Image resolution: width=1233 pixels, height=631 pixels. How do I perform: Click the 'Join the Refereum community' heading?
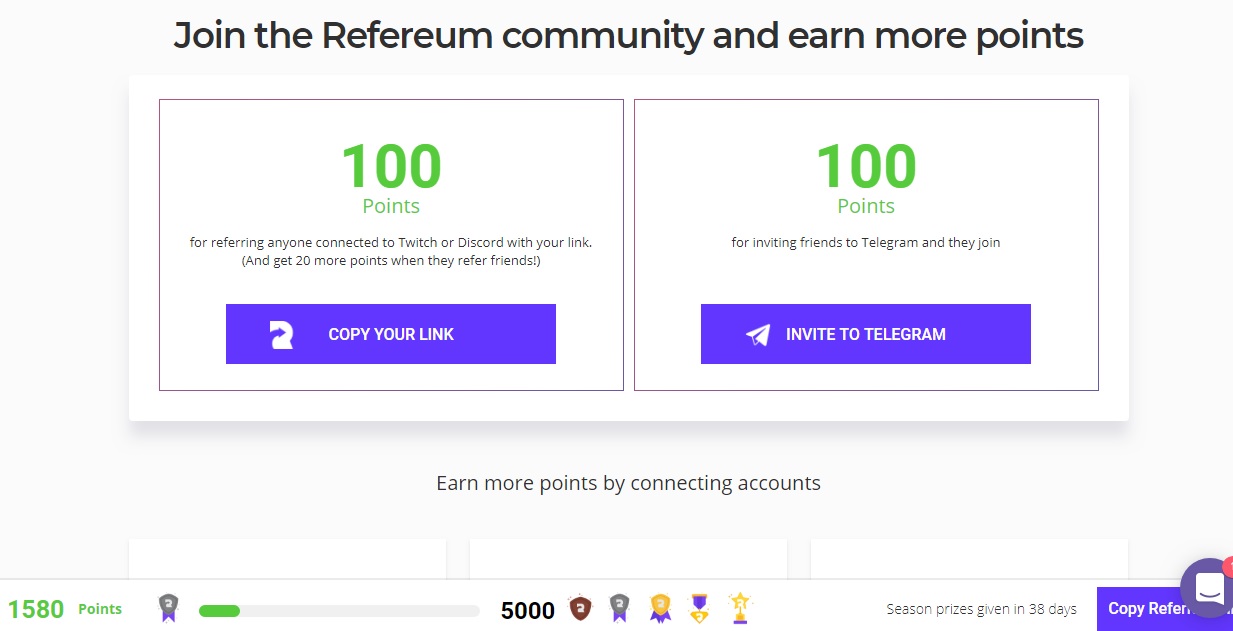point(628,36)
